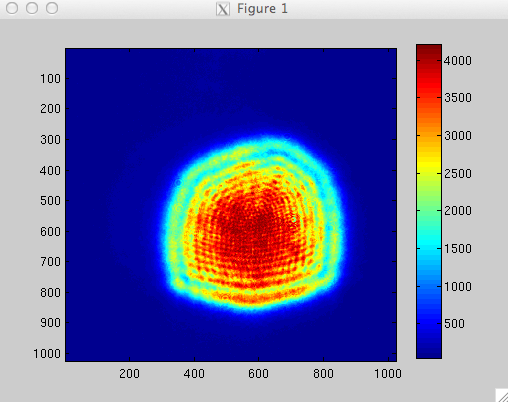
Task: Click the 4000 colorbar tick label
Action: pos(458,61)
